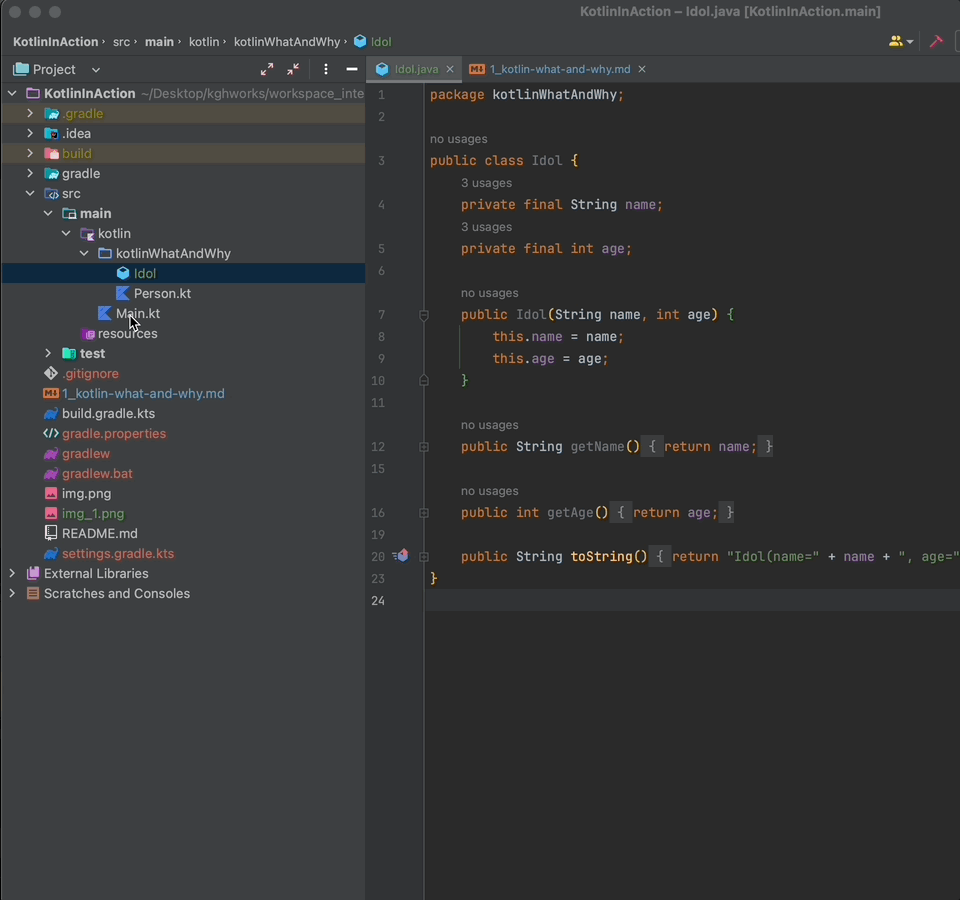Select Person.kt in project tree
Viewport: 960px width, 900px height.
(x=162, y=293)
